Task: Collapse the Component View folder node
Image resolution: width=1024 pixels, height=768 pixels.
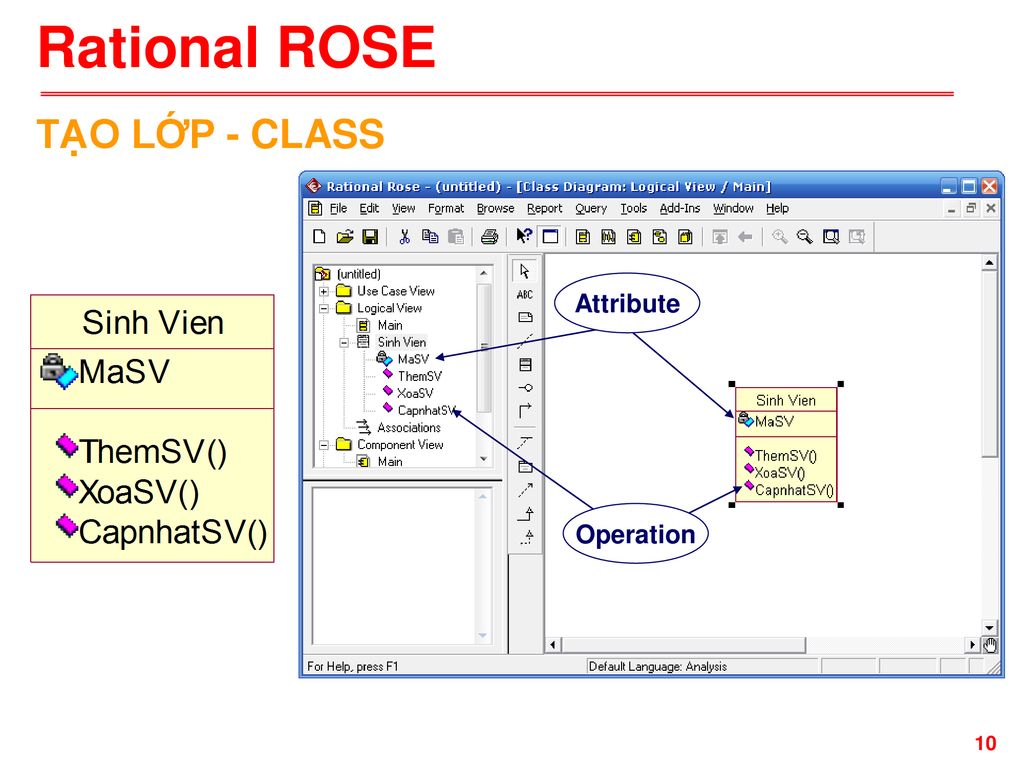Action: pyautogui.click(x=324, y=445)
